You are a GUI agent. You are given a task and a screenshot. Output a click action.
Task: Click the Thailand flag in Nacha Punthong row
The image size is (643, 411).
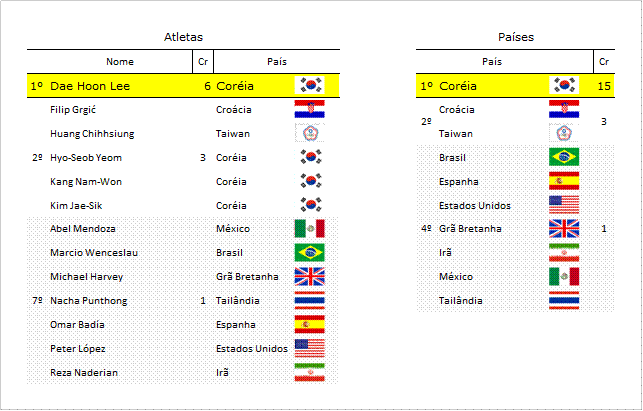(309, 301)
